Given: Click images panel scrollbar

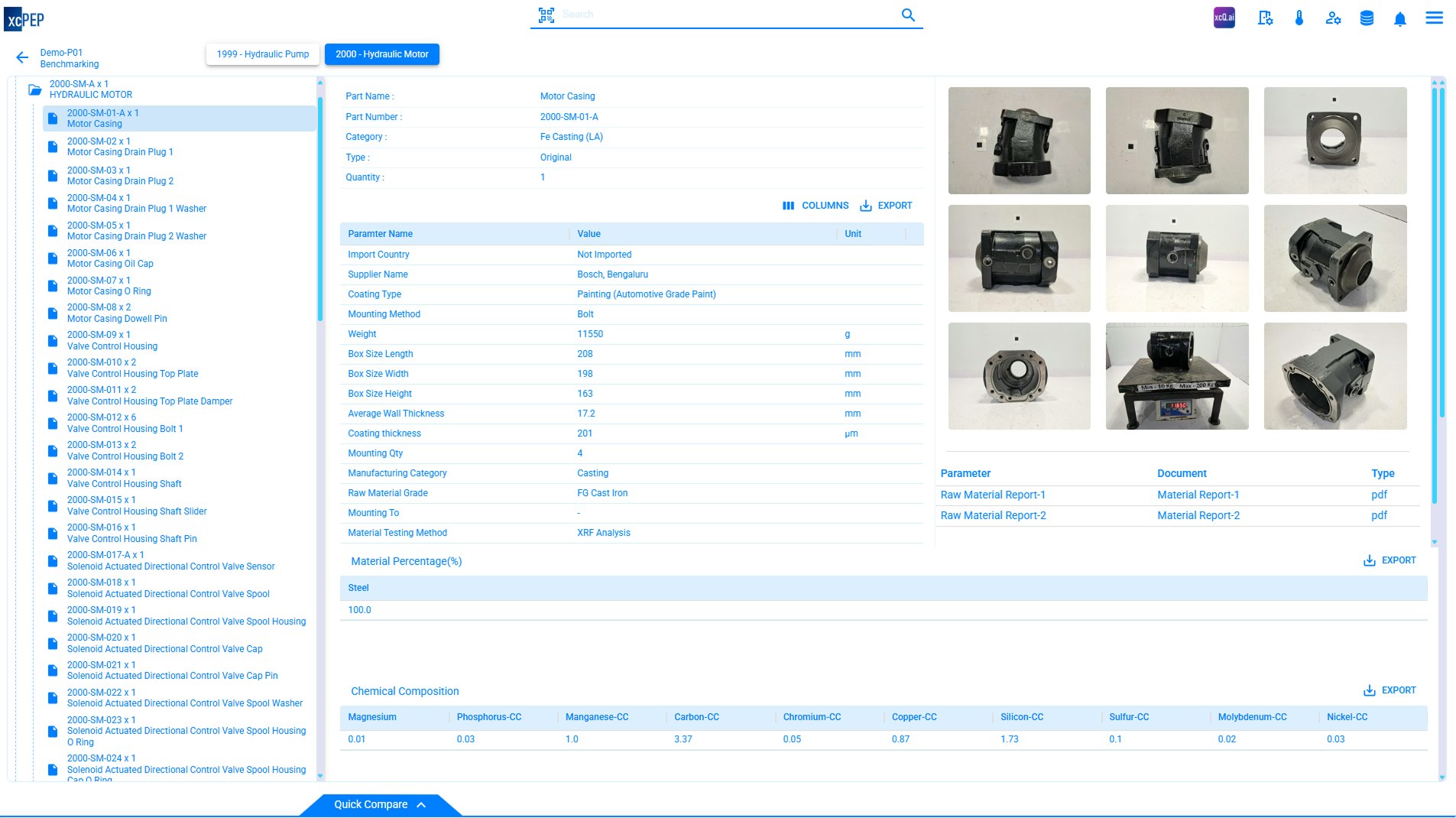Looking at the screenshot, I should 1435,294.
